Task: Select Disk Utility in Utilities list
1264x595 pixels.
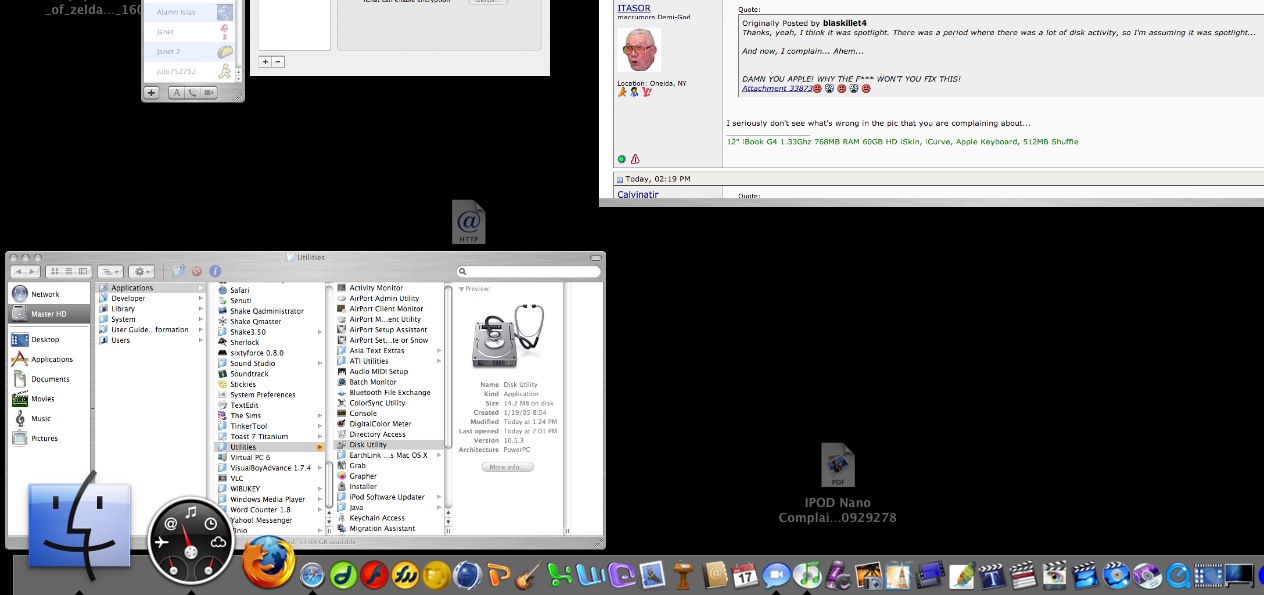Action: [389, 445]
